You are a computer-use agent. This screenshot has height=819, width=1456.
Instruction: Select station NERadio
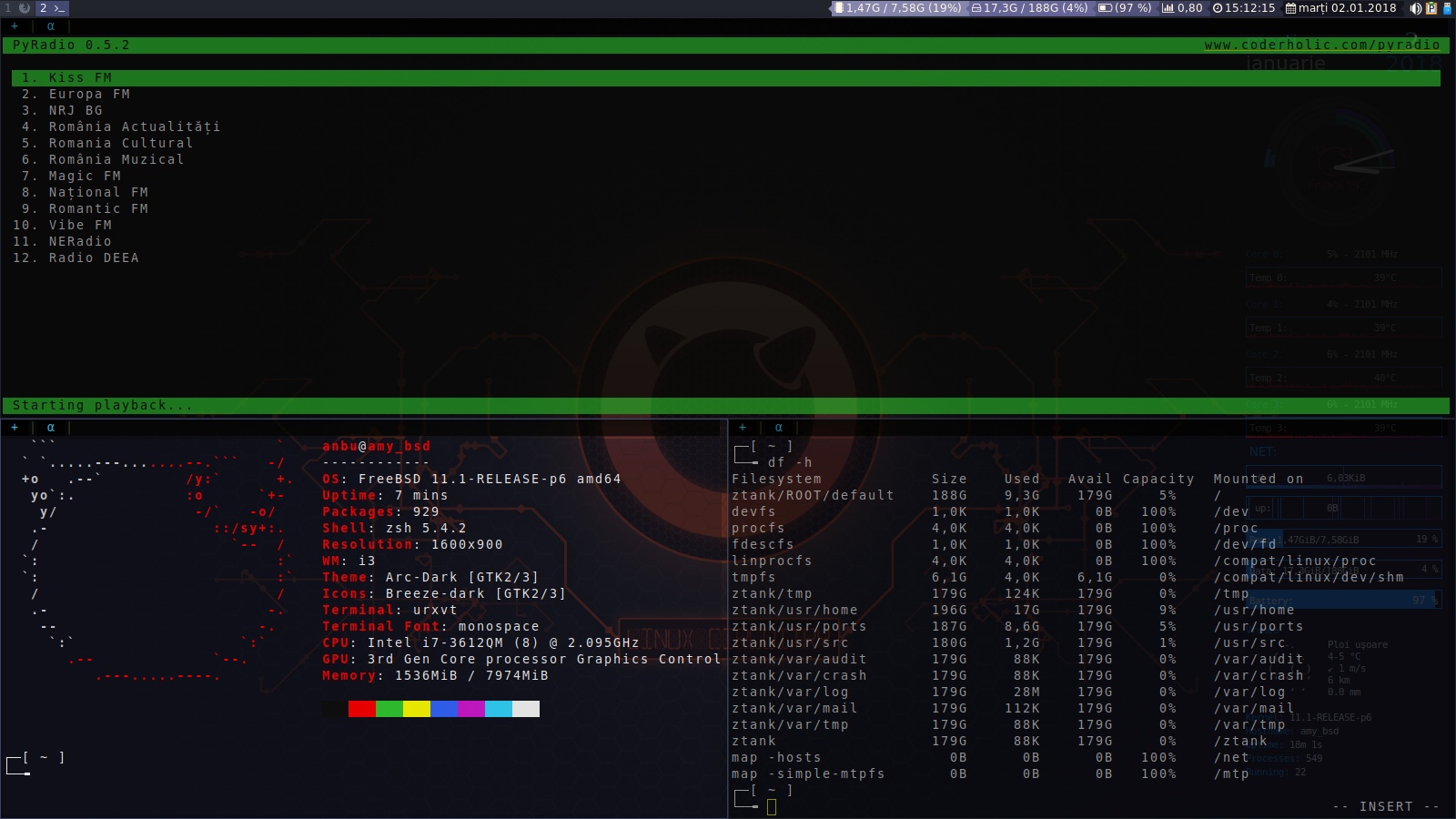[63, 242]
